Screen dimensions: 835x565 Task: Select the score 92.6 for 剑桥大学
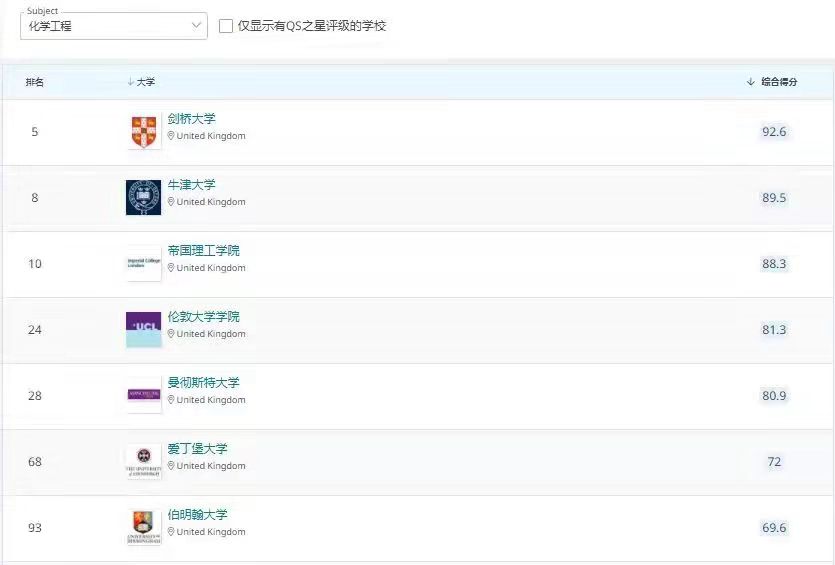tap(774, 132)
